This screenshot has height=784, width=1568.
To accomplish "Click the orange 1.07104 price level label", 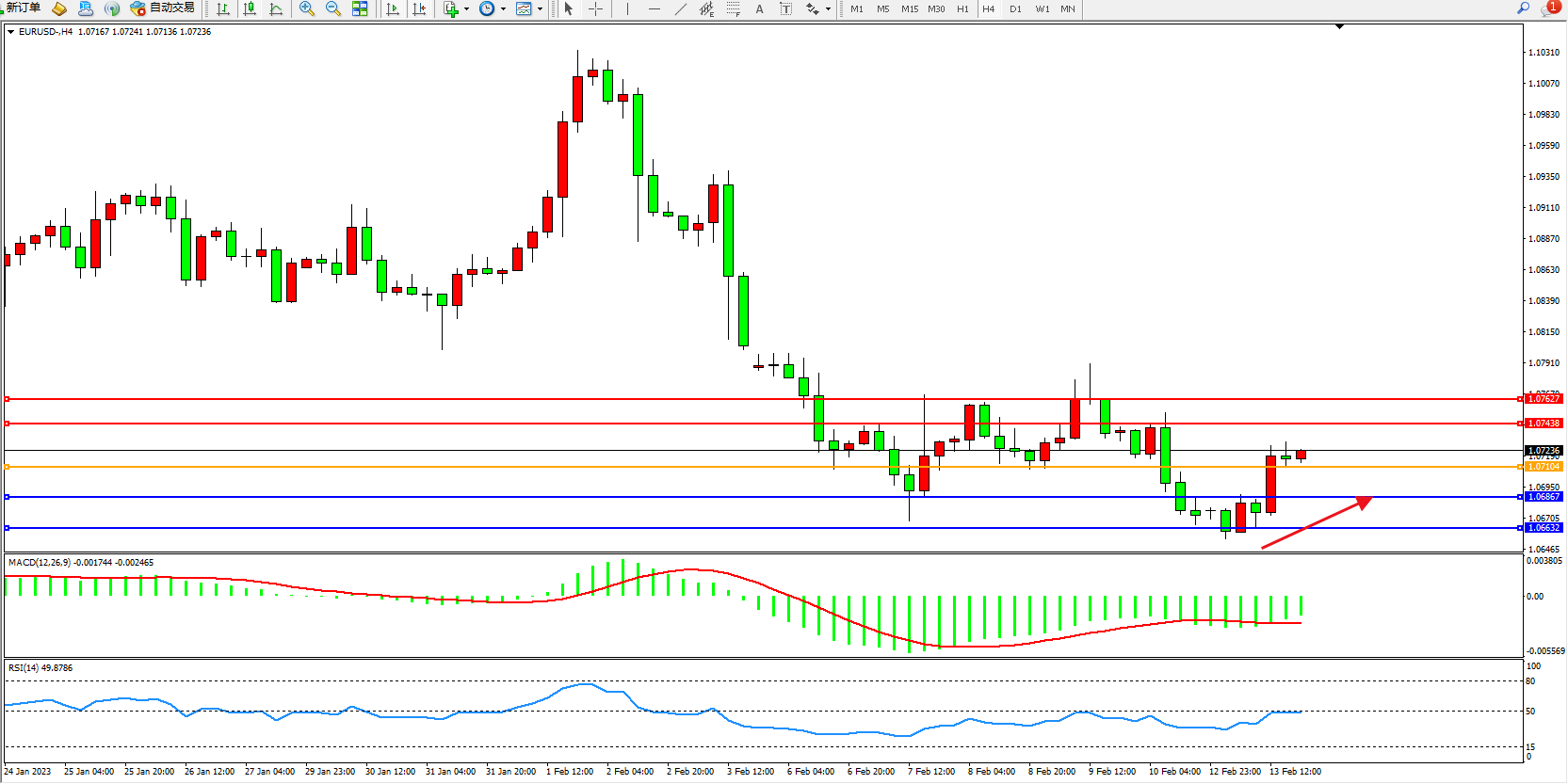I will click(1544, 467).
